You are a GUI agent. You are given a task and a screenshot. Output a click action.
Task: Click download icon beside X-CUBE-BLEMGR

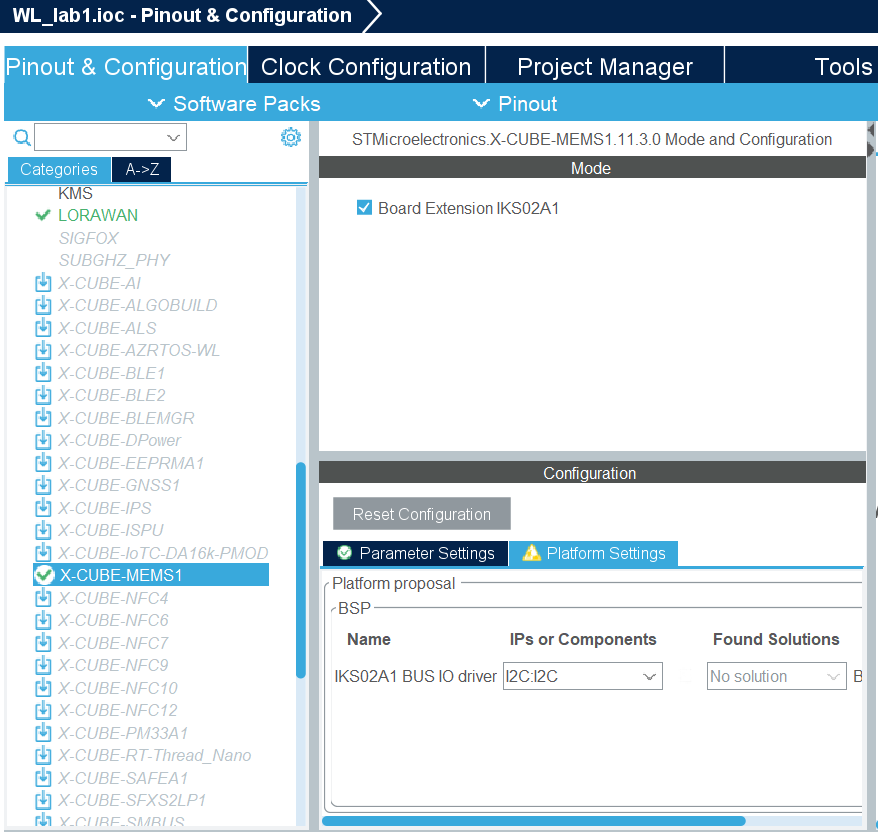[43, 418]
